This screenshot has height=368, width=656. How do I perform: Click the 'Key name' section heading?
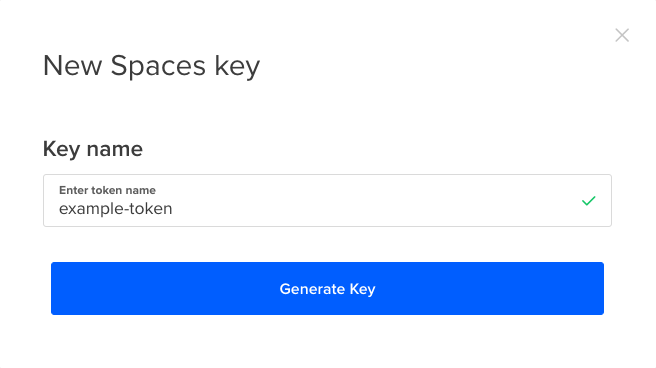(93, 149)
